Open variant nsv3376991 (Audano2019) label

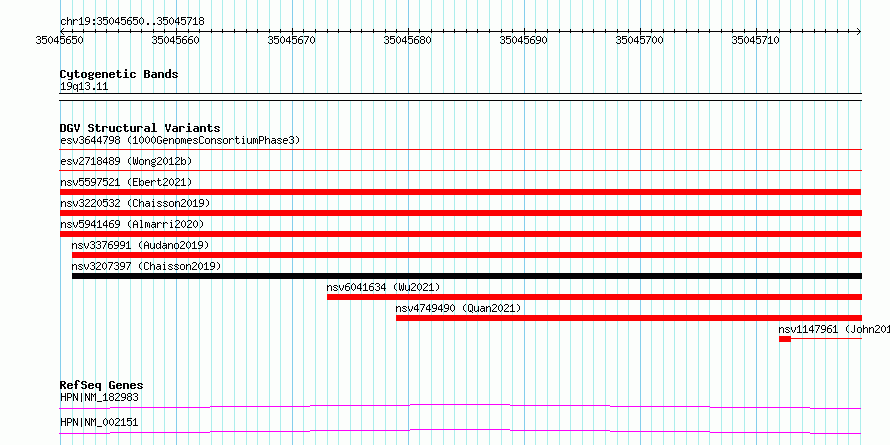[140, 245]
